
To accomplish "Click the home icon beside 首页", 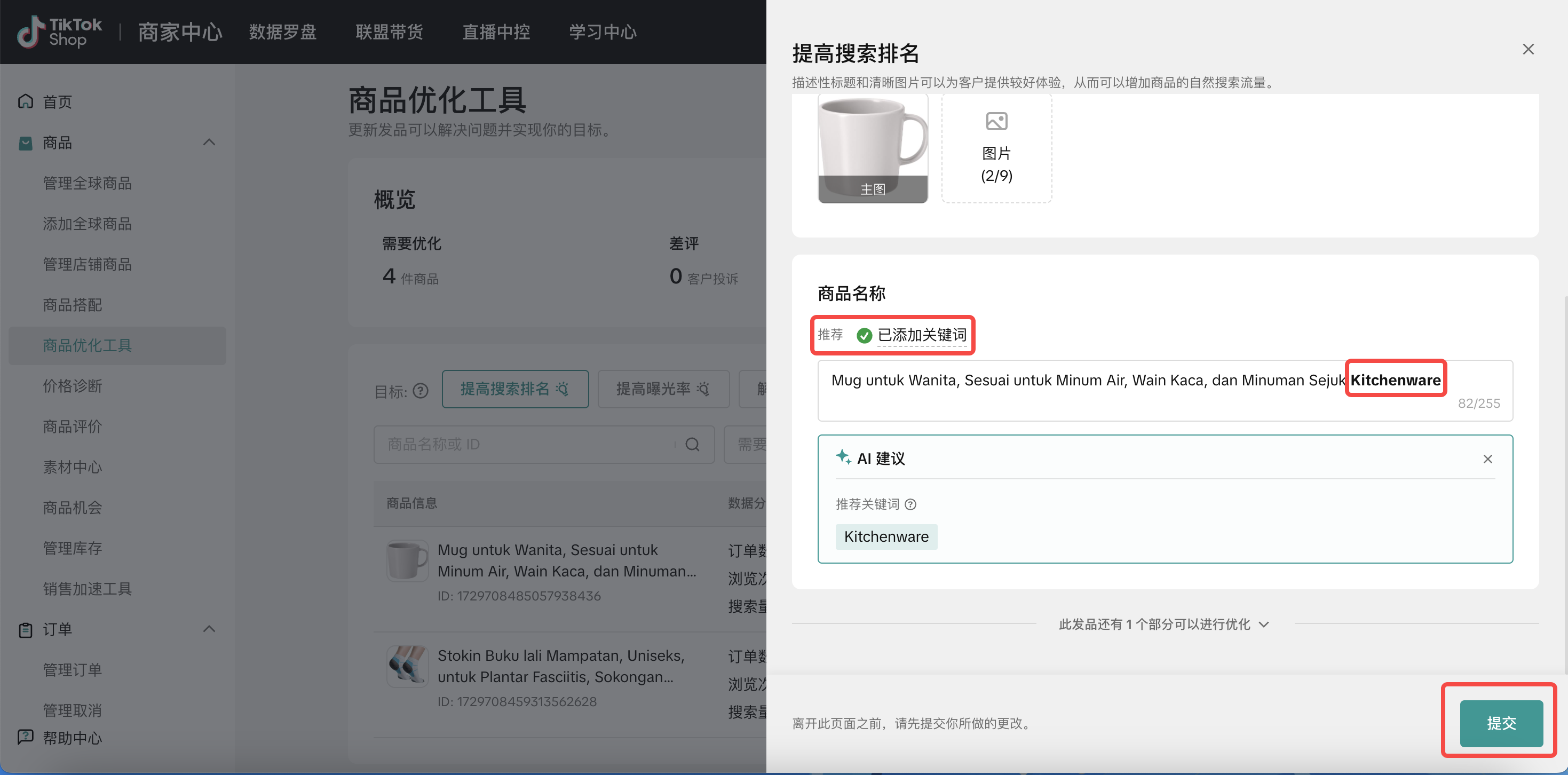I will [26, 101].
